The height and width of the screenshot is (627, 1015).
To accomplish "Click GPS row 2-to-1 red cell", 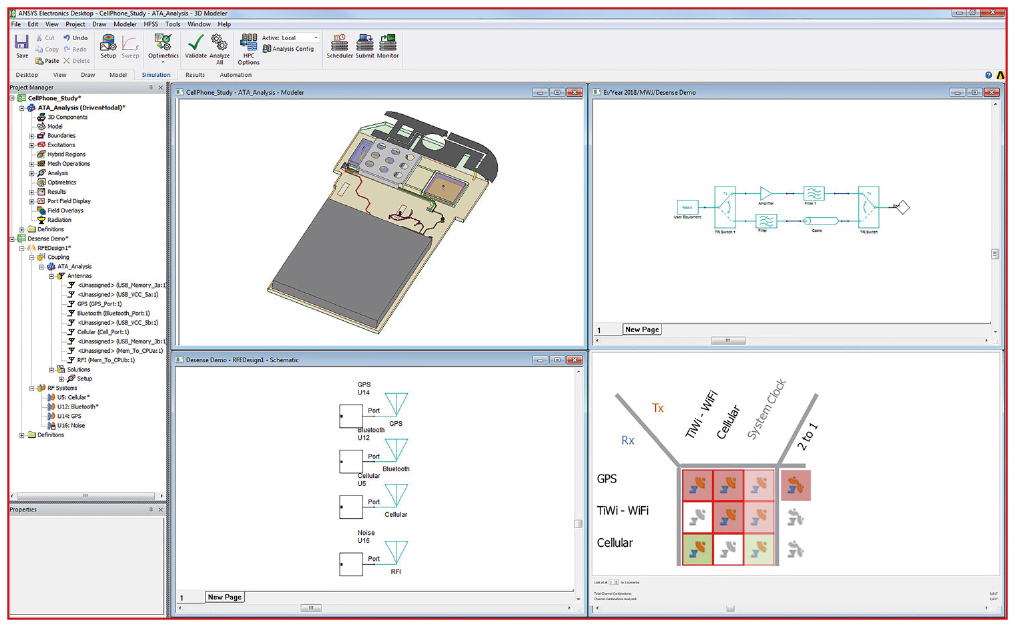I will pos(796,485).
